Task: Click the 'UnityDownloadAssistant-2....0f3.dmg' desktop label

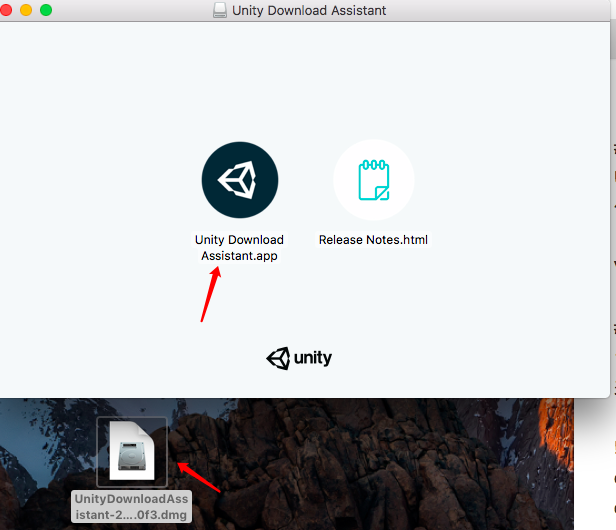Action: [131, 506]
